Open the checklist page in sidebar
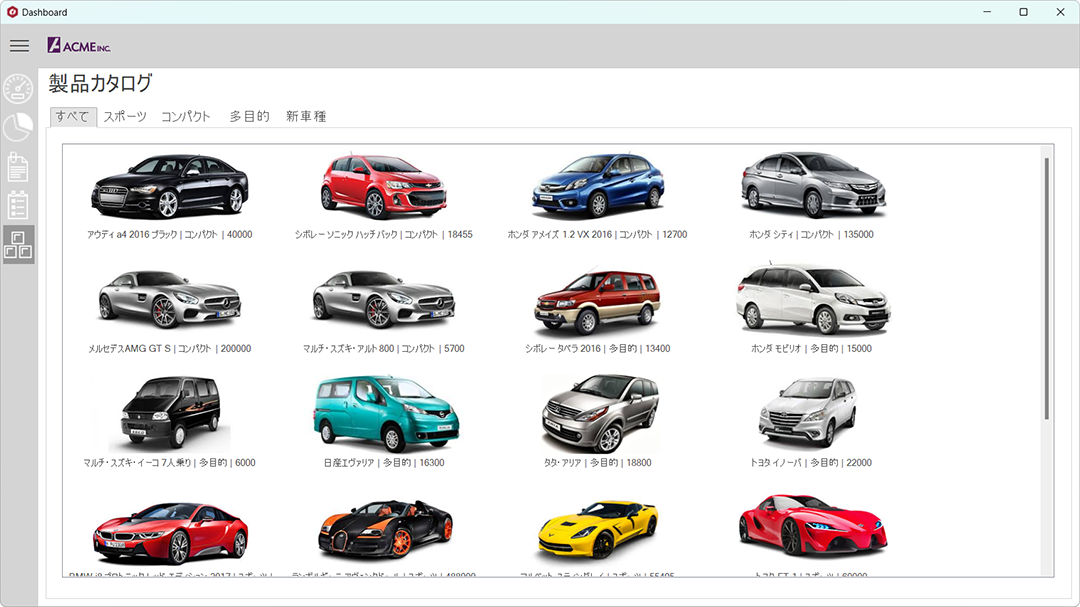This screenshot has height=607, width=1080. (x=18, y=205)
